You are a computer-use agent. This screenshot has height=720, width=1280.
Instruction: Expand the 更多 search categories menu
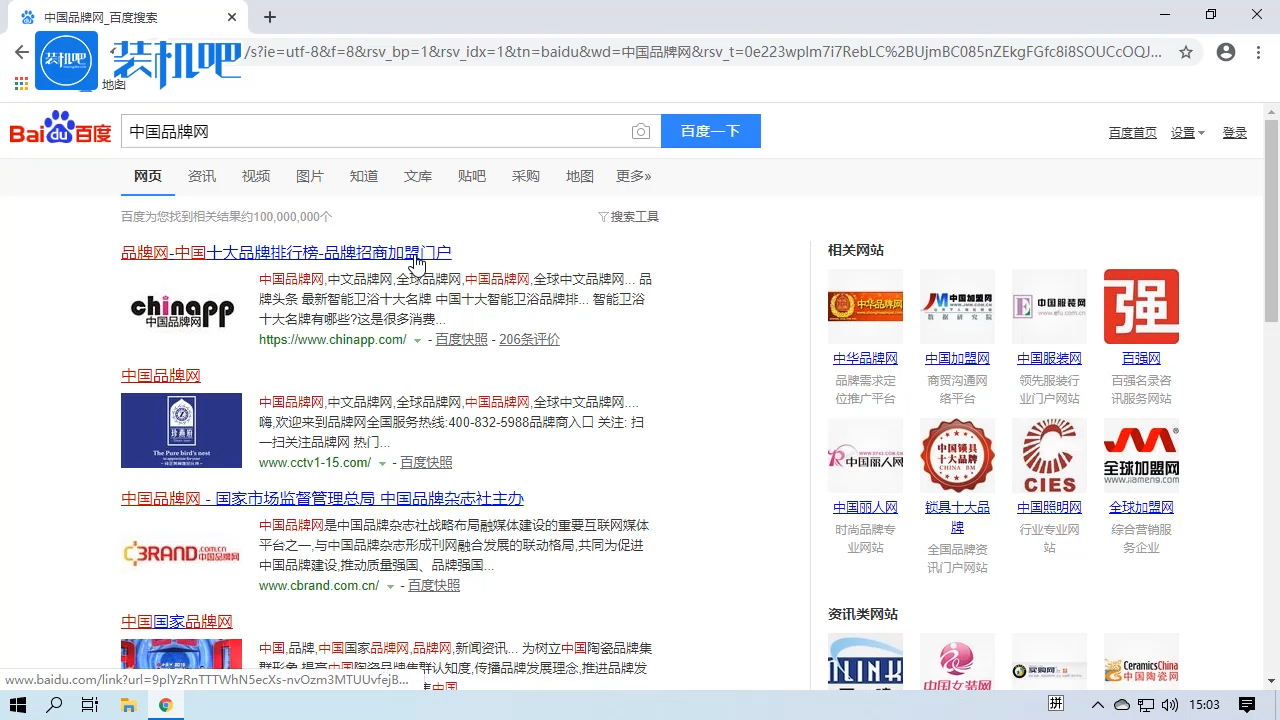(x=633, y=176)
